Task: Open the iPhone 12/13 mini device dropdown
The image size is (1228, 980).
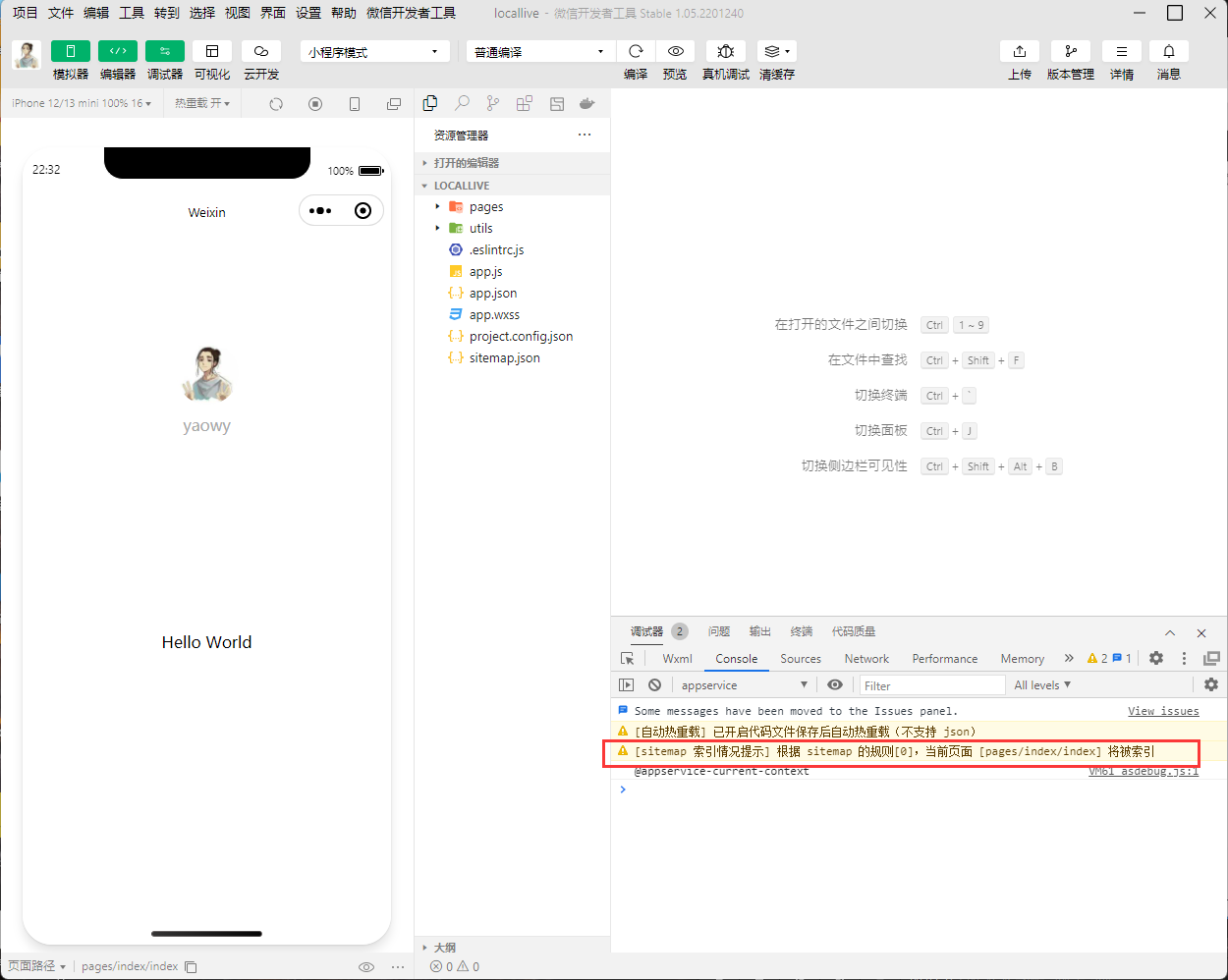Action: (82, 103)
